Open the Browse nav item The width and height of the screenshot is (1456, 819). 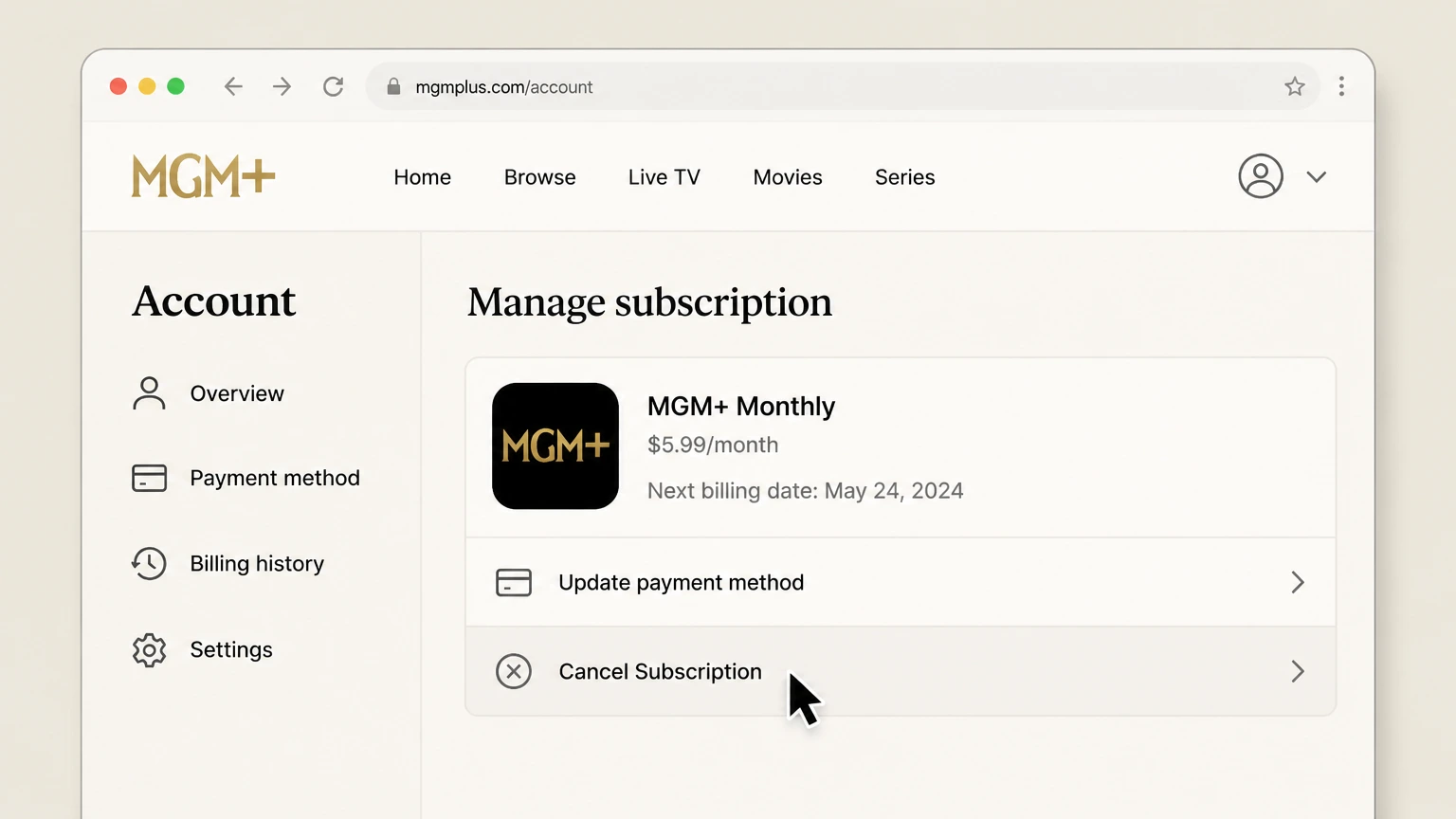point(540,177)
